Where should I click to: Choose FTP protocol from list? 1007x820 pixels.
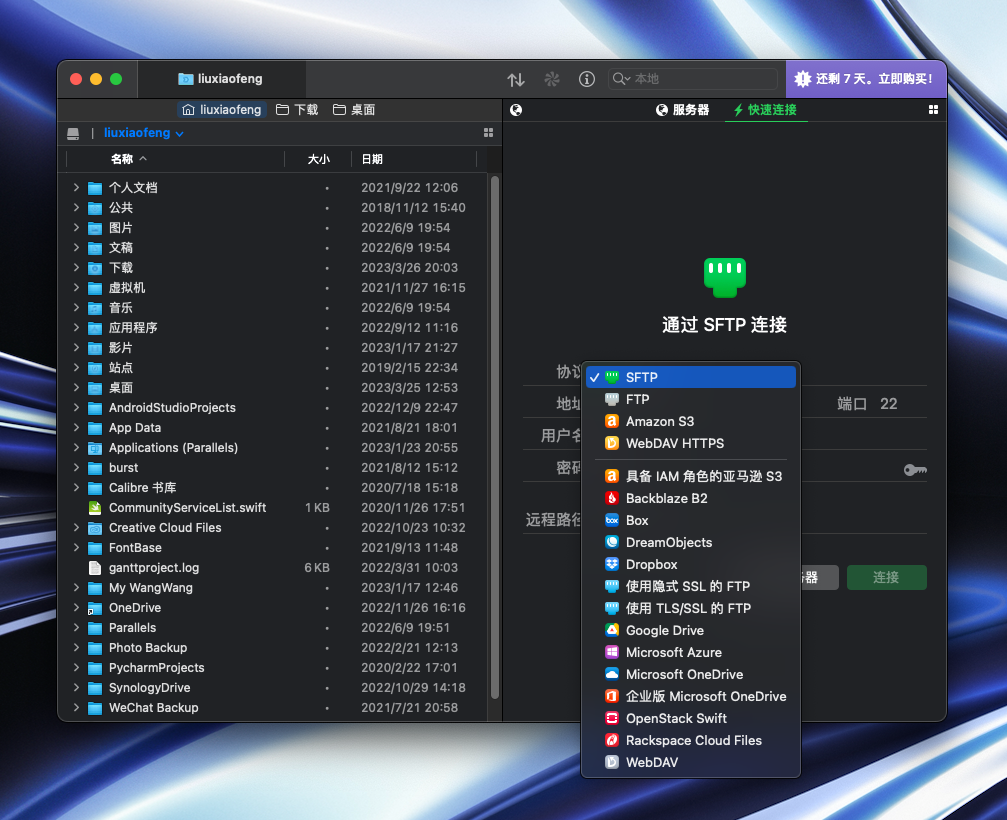click(691, 399)
